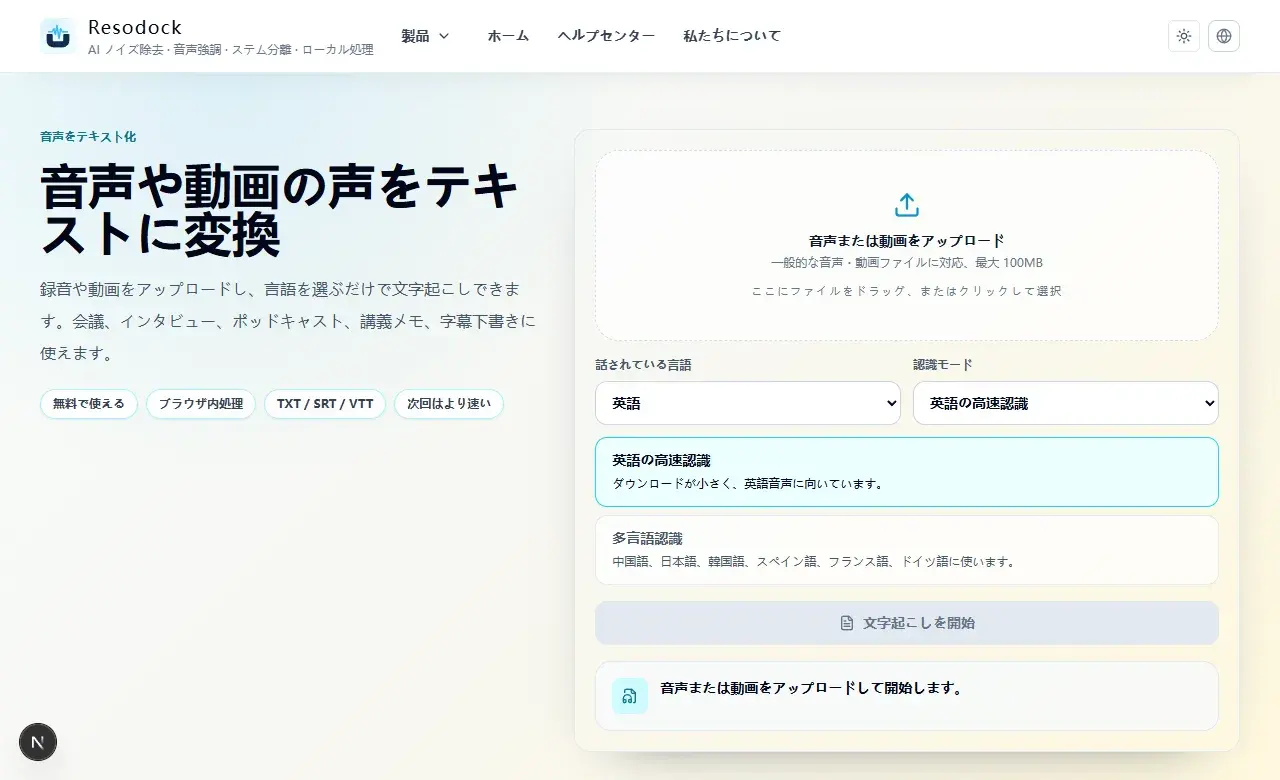Click the 文字起こしを開始 button
Screen dimensions: 1280x780
(x=907, y=623)
